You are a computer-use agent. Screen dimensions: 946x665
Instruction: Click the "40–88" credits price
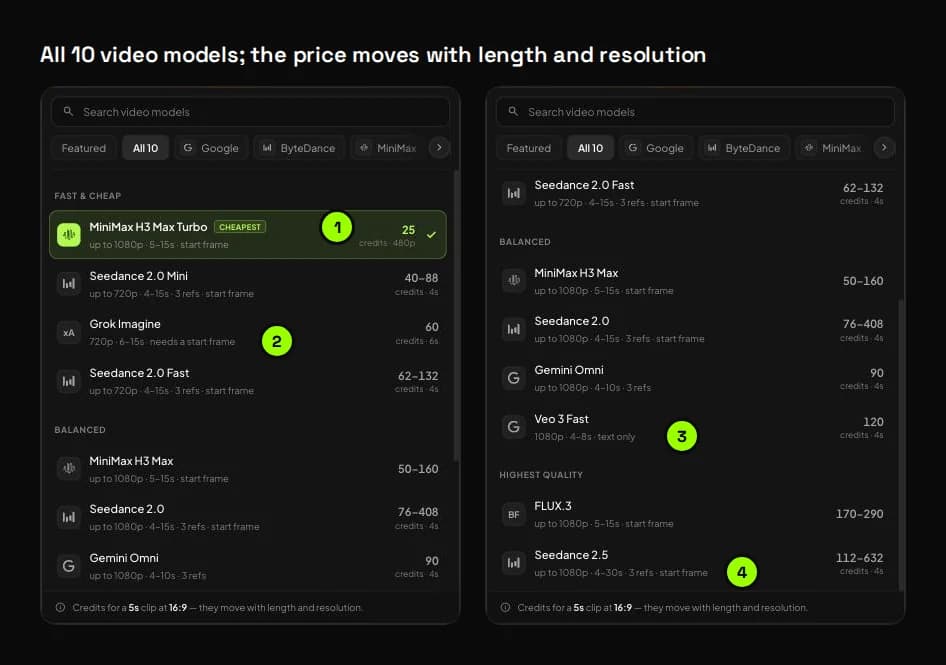coord(421,278)
